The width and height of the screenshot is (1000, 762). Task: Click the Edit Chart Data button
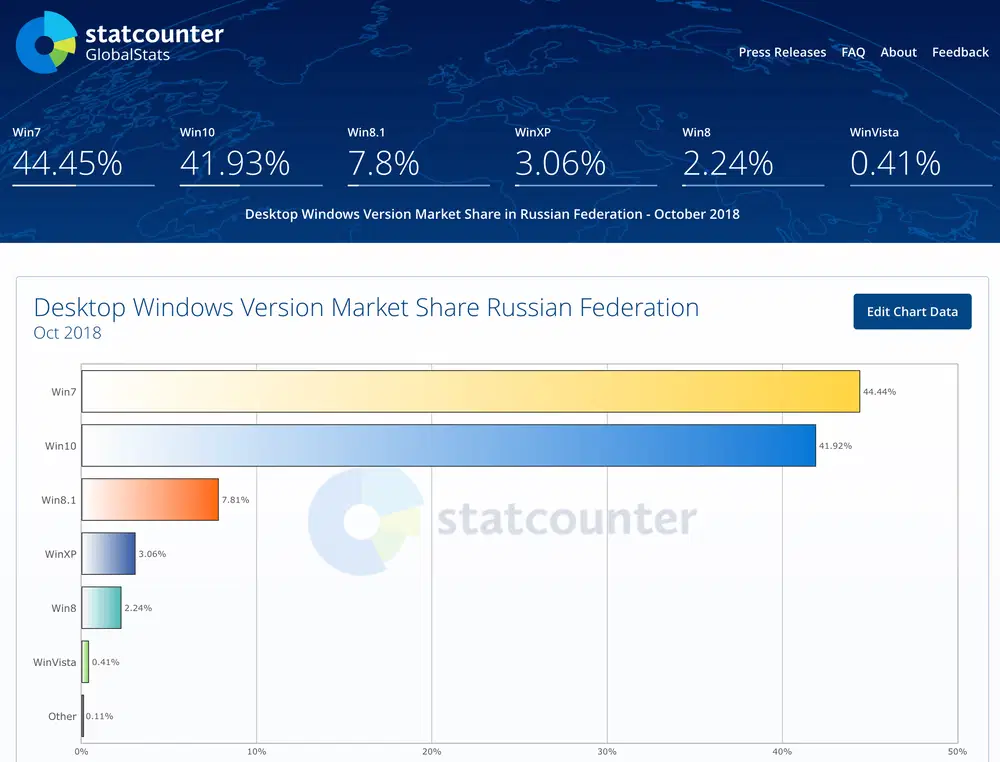[x=911, y=311]
